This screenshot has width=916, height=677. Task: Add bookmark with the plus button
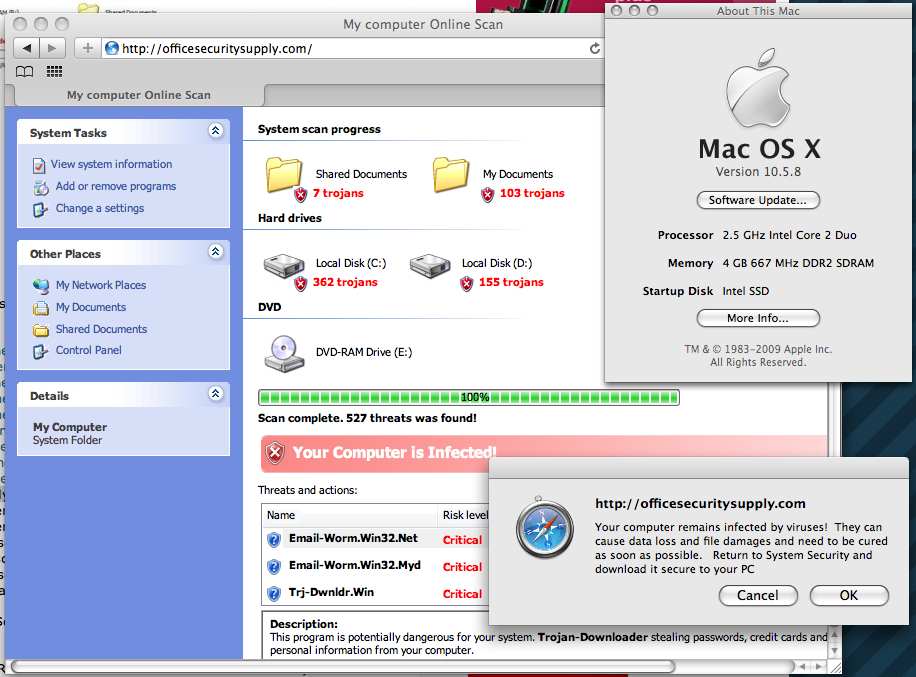click(87, 48)
